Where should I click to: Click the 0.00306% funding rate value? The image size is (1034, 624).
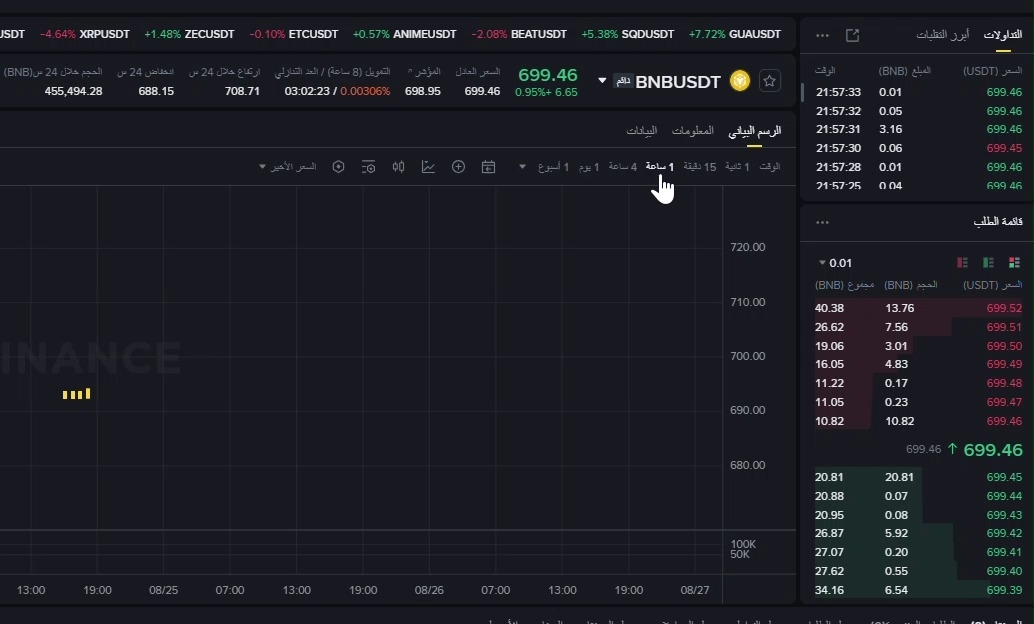(x=365, y=91)
